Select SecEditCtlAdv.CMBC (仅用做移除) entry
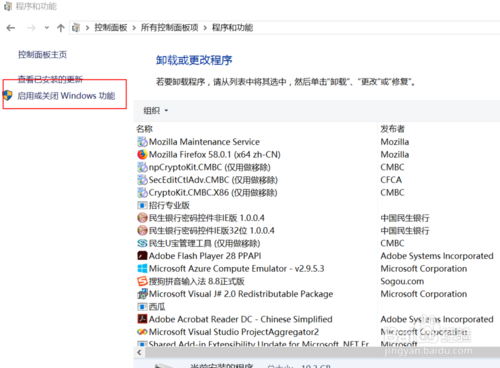 tap(213, 180)
